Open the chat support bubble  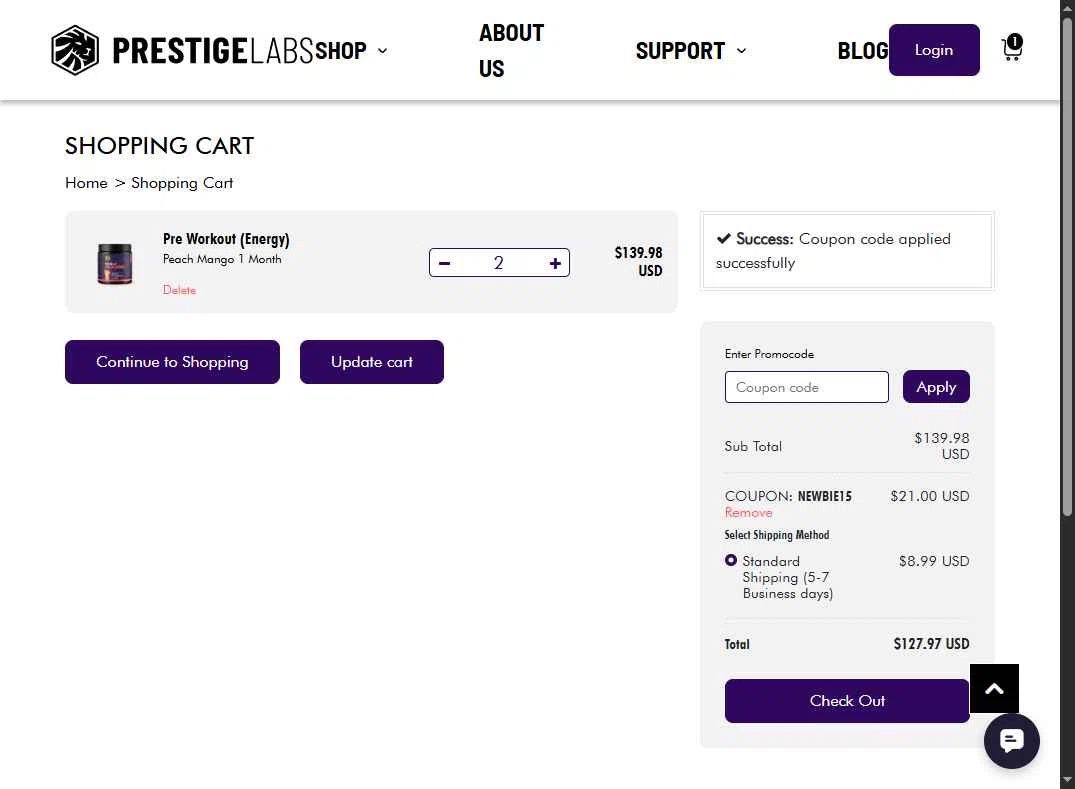tap(1011, 741)
